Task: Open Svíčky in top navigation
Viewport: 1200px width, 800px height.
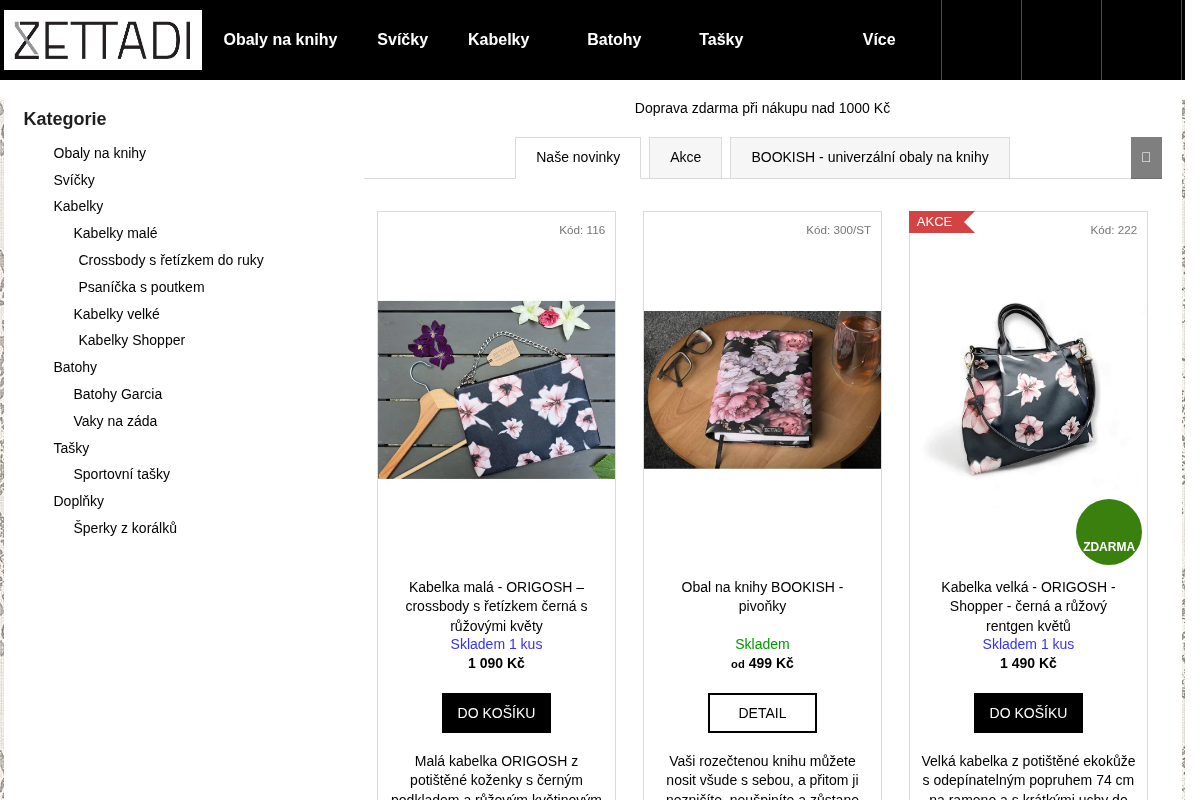Action: 402,40
